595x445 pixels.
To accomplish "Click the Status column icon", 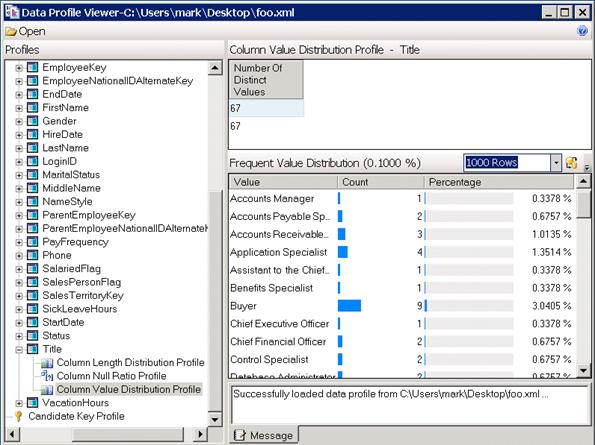I will point(33,336).
